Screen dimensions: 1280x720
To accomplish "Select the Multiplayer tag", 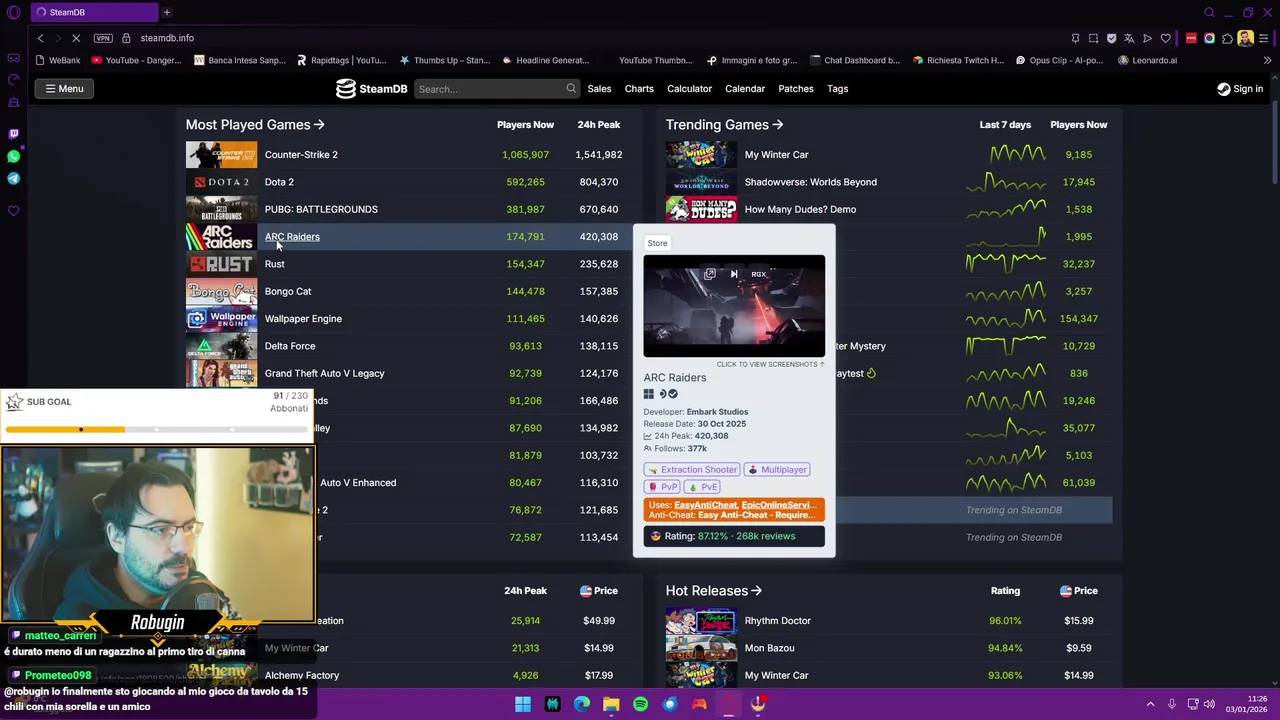I will coord(777,470).
